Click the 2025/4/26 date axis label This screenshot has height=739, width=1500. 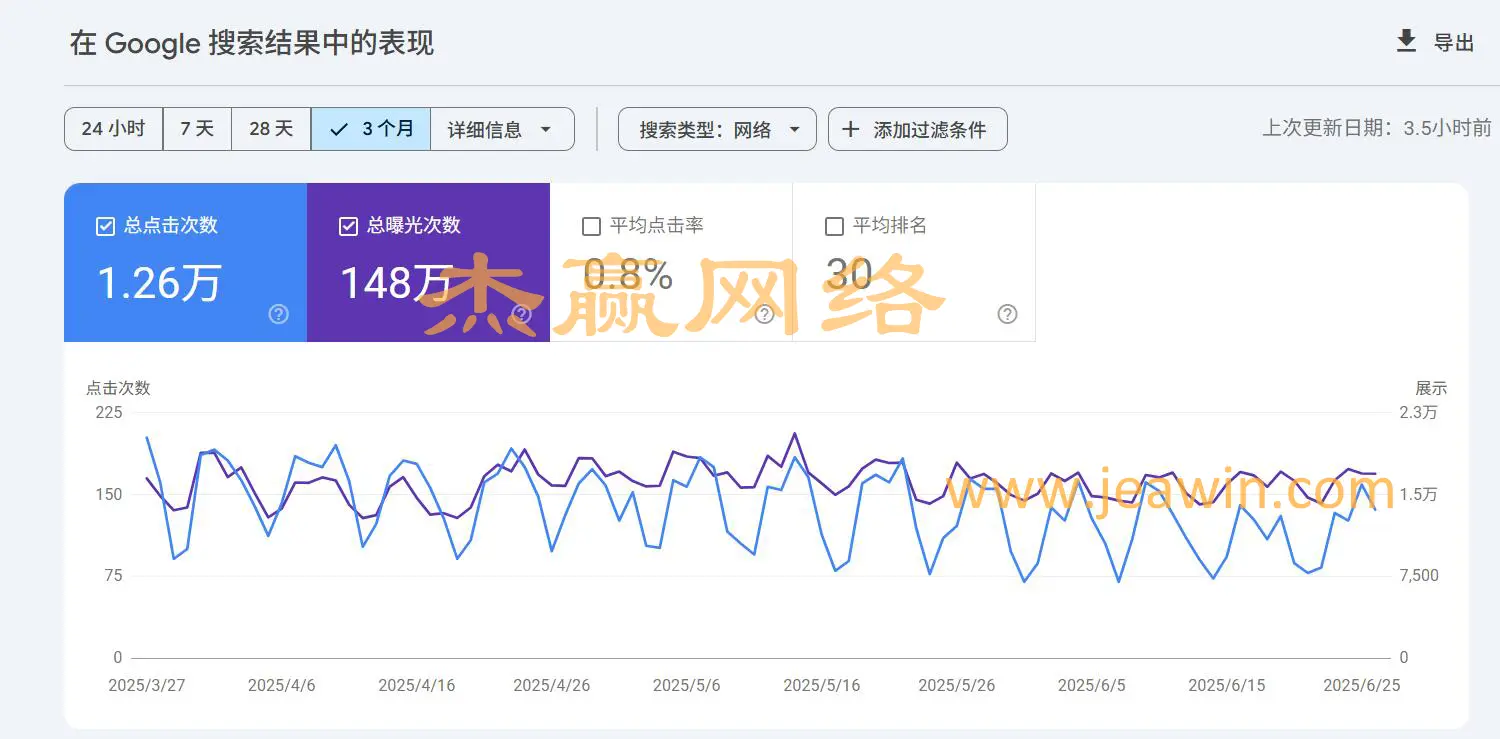point(552,685)
